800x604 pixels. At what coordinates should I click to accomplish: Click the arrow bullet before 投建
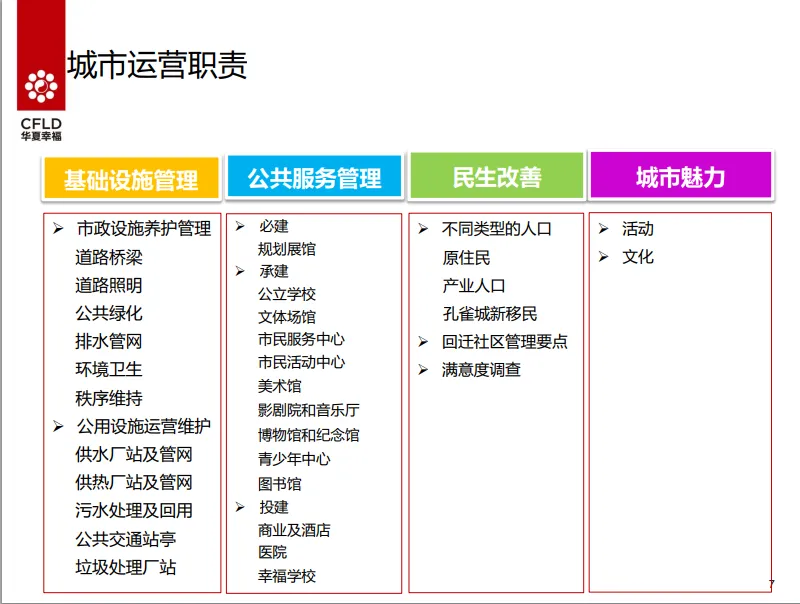(240, 507)
